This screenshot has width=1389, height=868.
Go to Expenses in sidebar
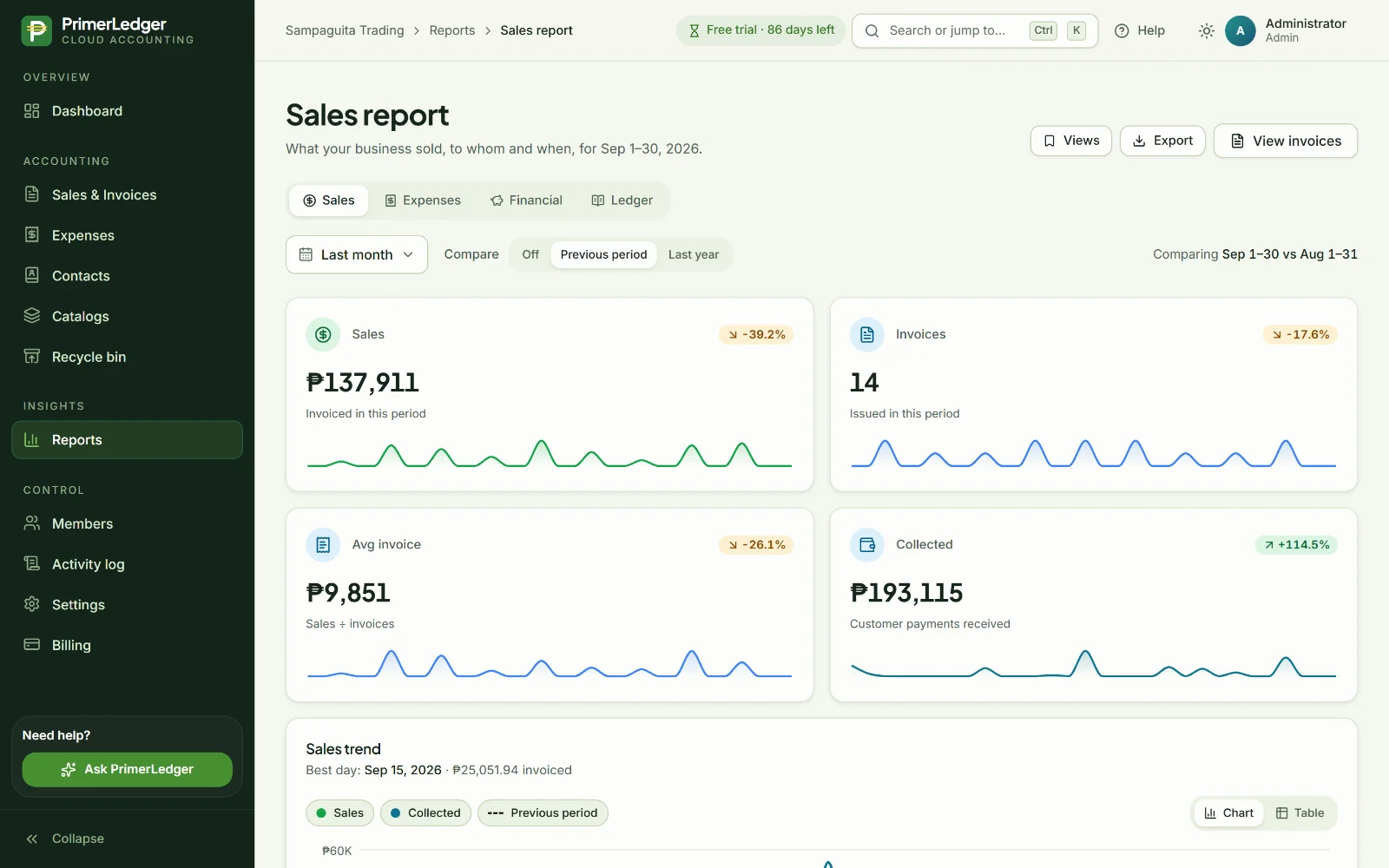[x=127, y=235]
